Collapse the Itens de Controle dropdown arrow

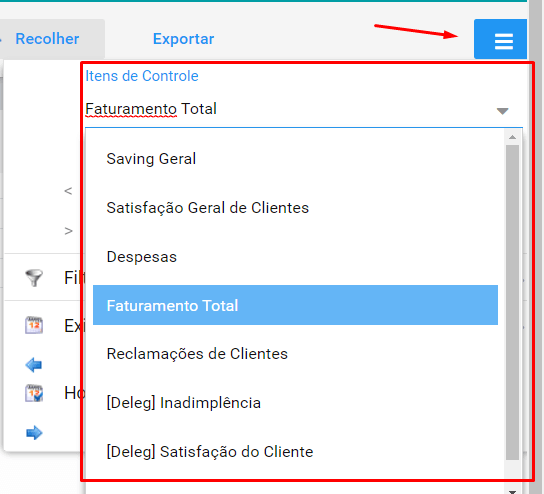502,111
